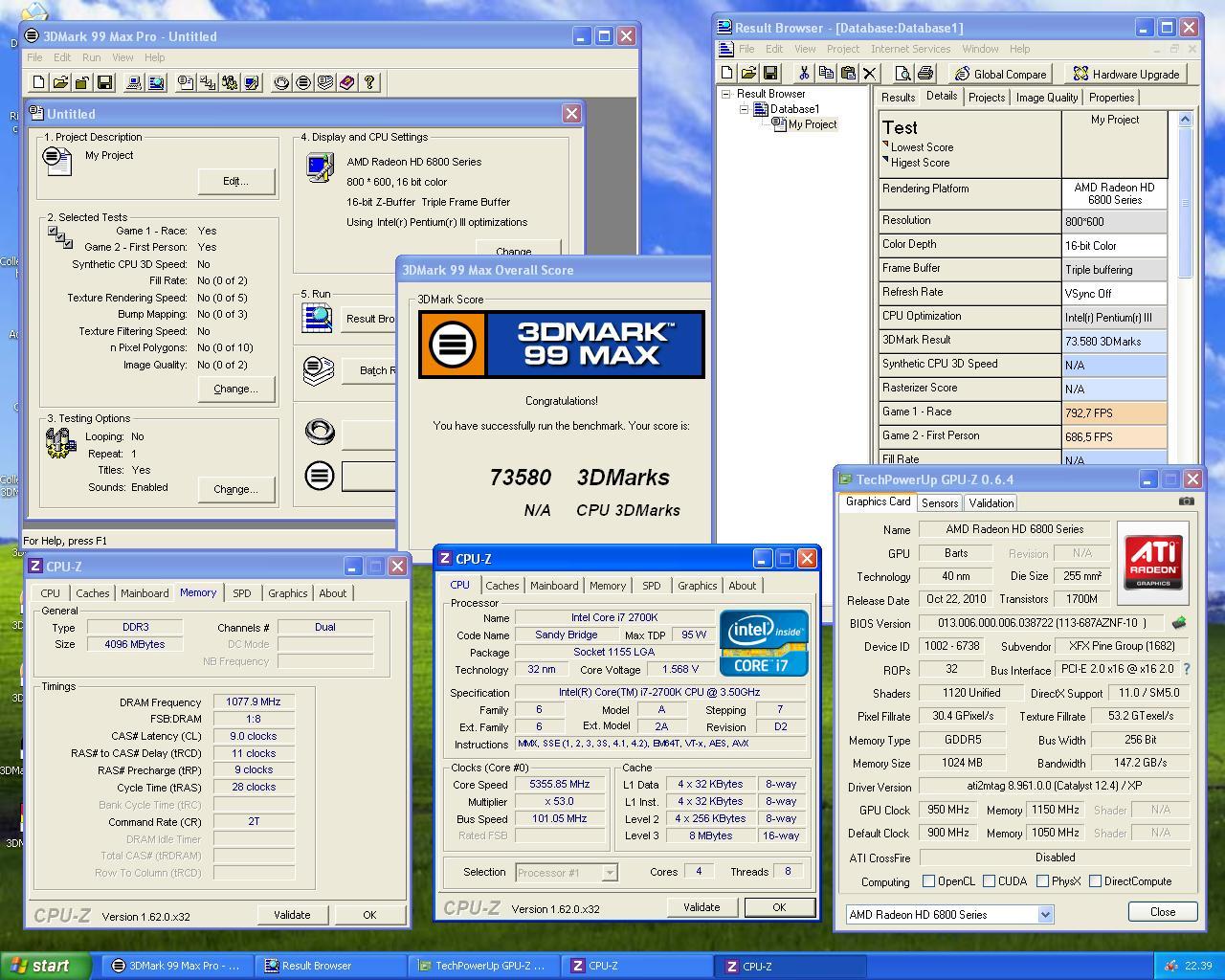Viewport: 1225px width, 980px height.
Task: Enable the OpenCL checkbox in GPU-Z
Action: [x=928, y=881]
